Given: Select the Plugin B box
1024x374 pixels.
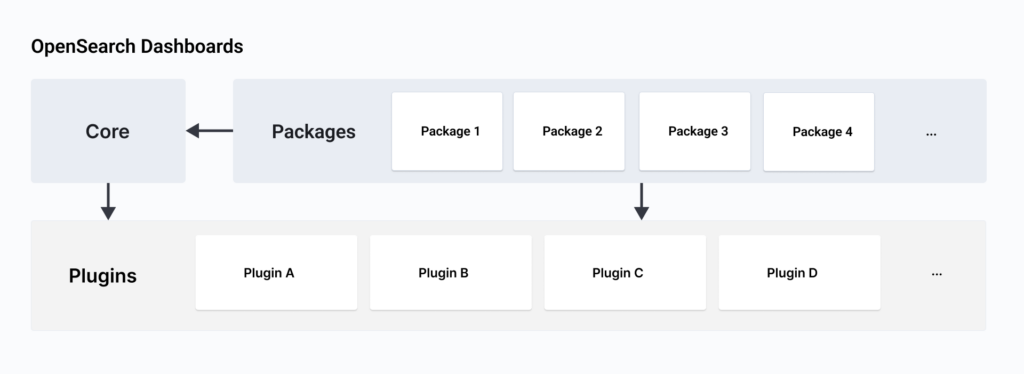Looking at the screenshot, I should [451, 272].
